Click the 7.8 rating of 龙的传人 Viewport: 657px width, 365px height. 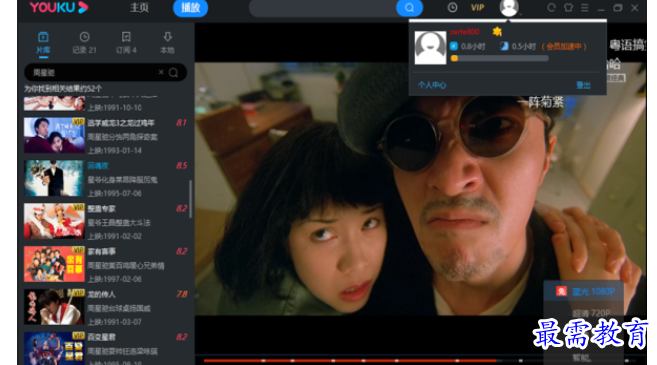click(181, 294)
